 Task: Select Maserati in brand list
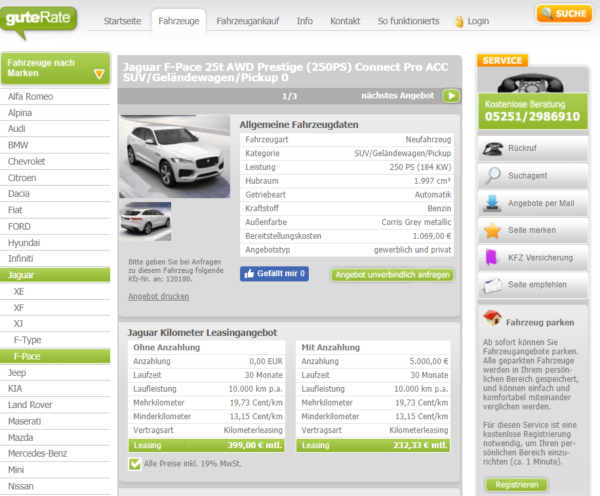[55, 422]
